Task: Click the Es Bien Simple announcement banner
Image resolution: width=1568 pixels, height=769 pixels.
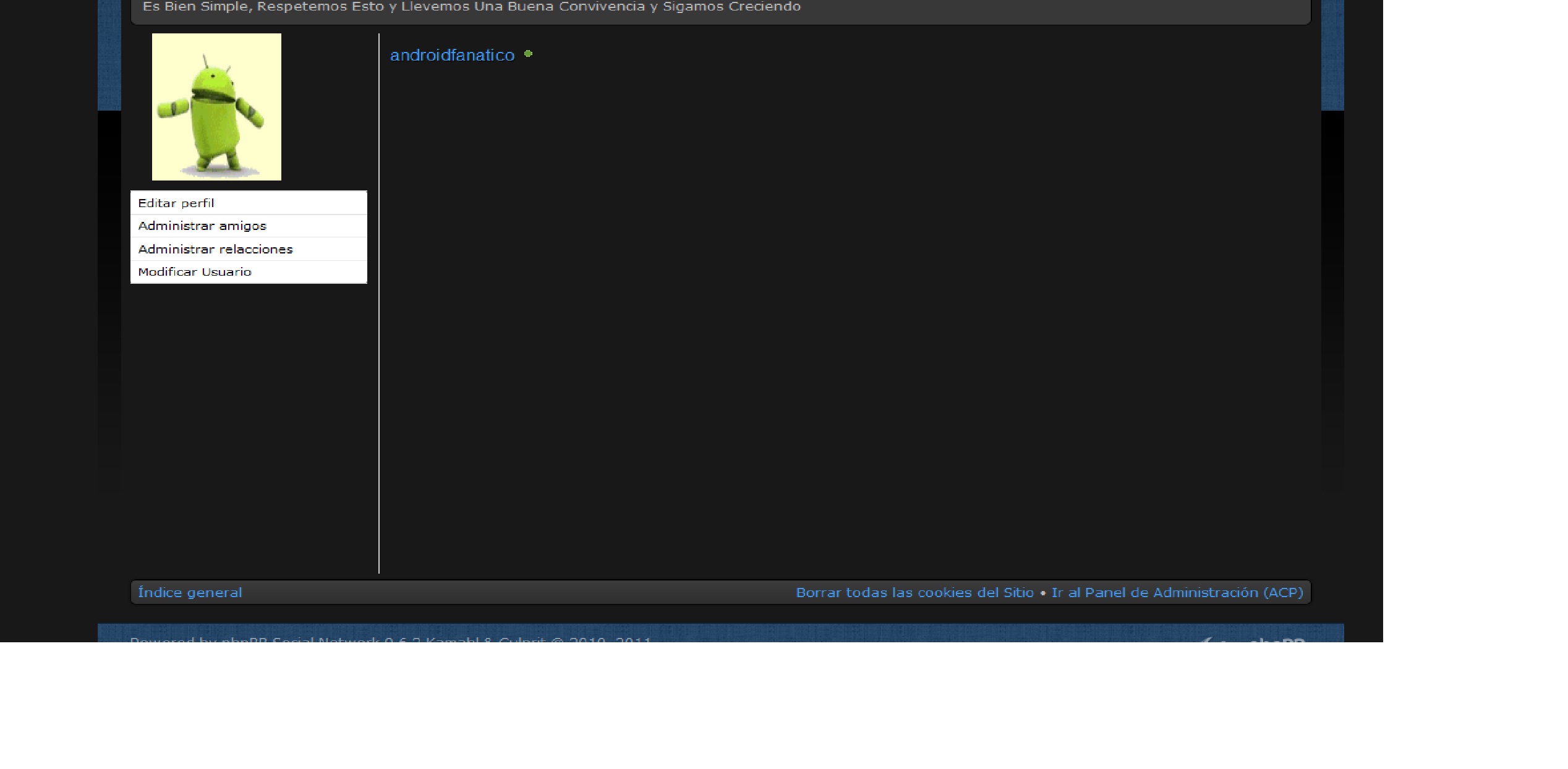Action: point(471,7)
